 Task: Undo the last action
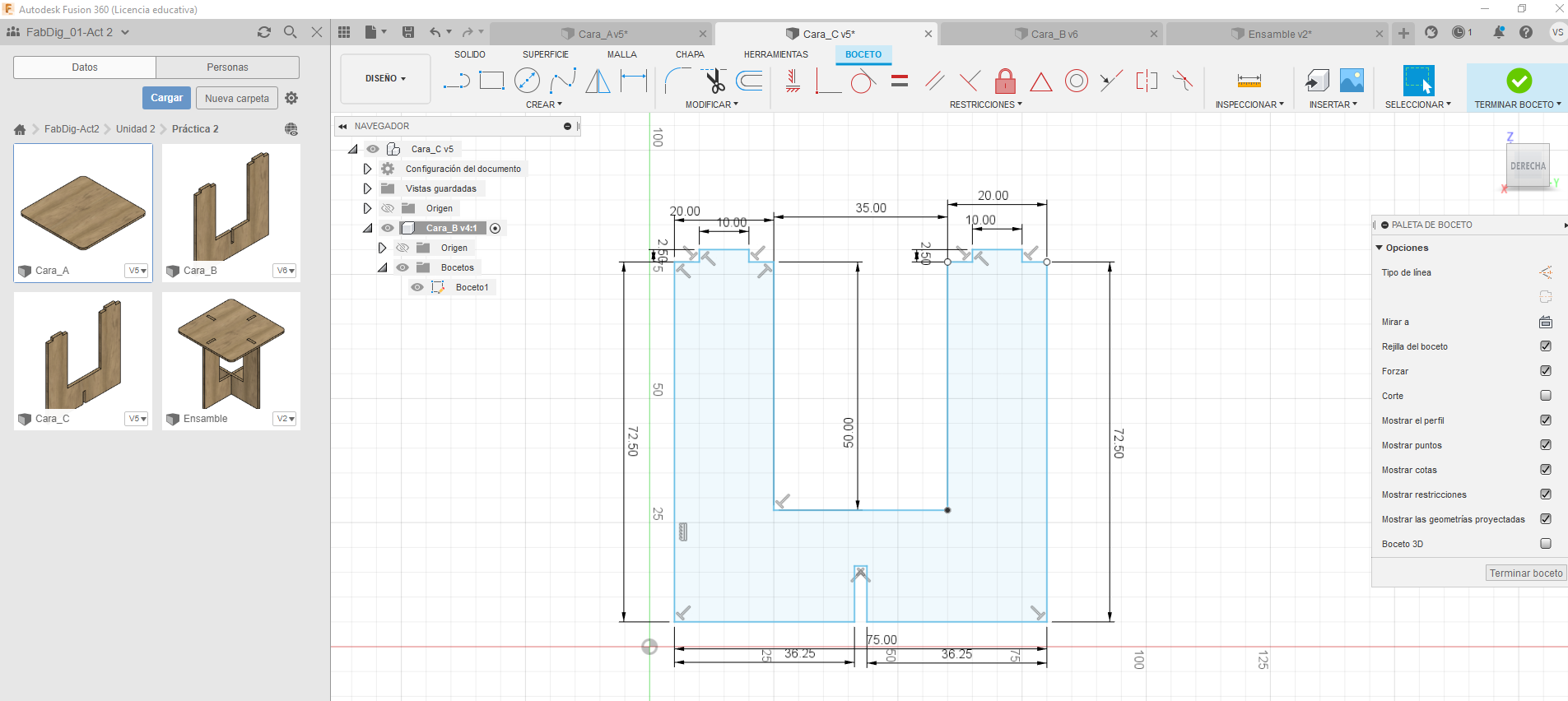click(x=435, y=32)
